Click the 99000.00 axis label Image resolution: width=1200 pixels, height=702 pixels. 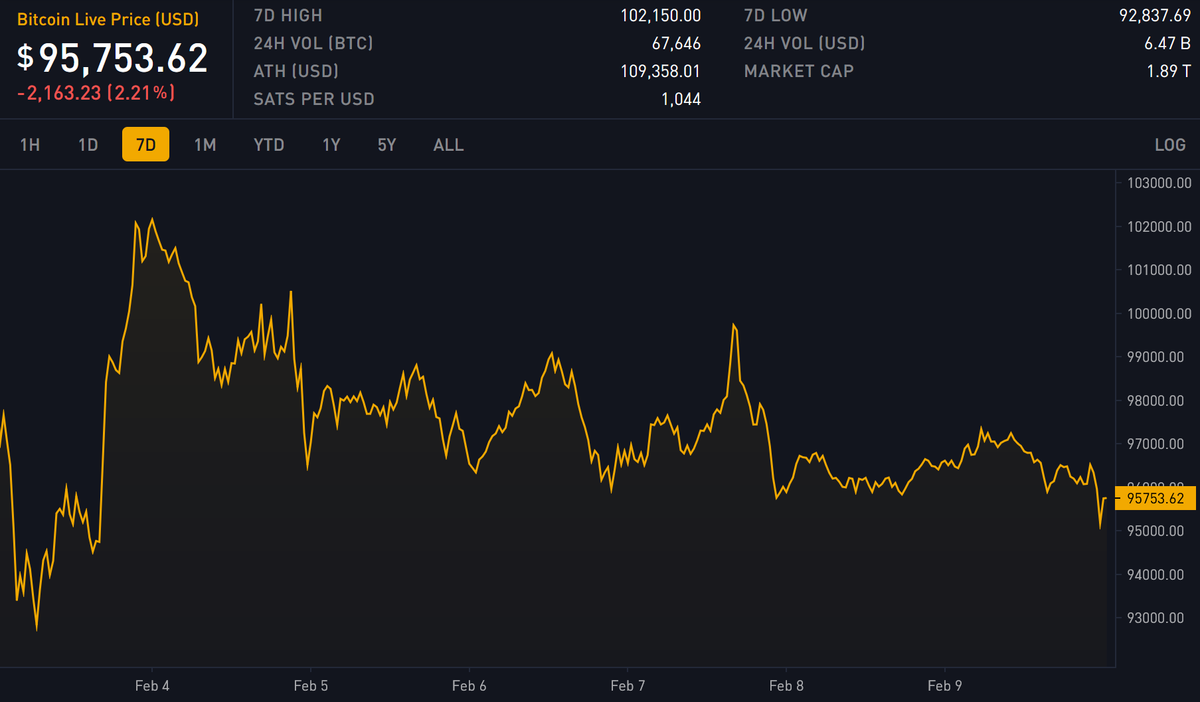click(1158, 357)
